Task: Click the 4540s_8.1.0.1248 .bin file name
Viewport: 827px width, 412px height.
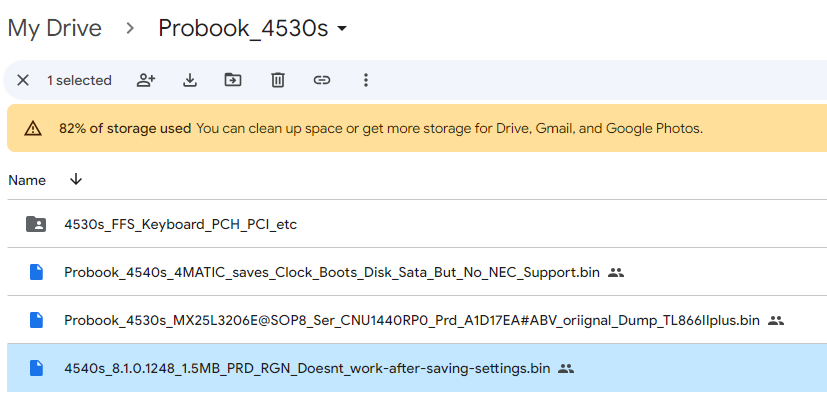Action: [x=308, y=368]
